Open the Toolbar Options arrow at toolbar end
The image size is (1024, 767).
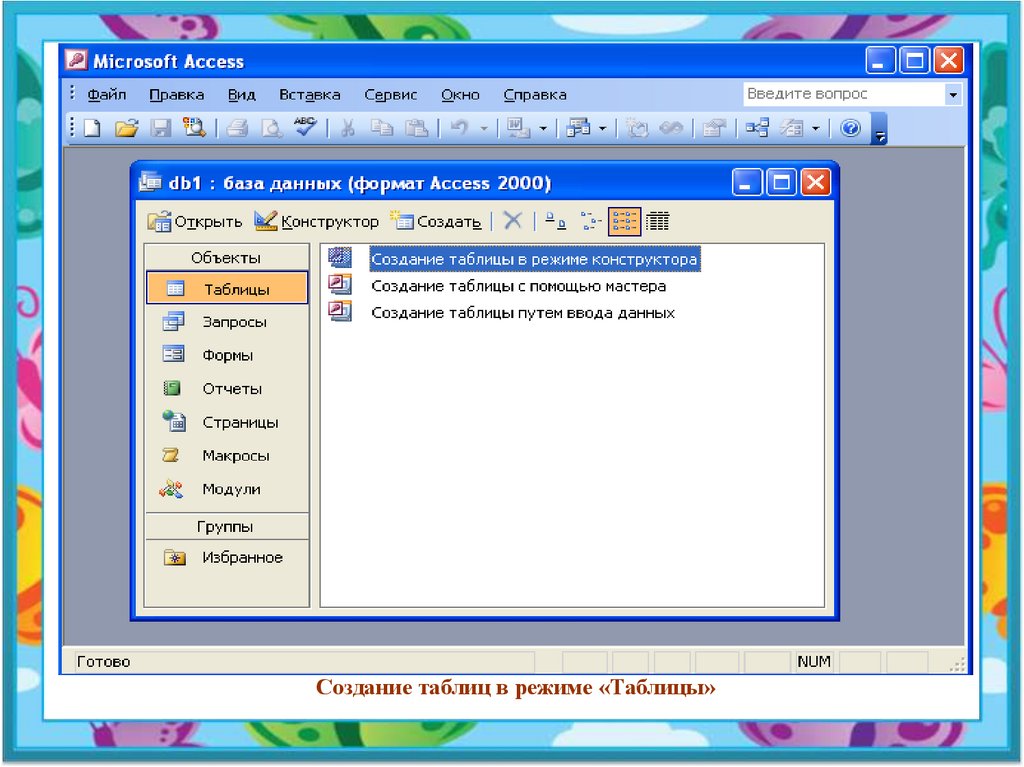coord(880,129)
